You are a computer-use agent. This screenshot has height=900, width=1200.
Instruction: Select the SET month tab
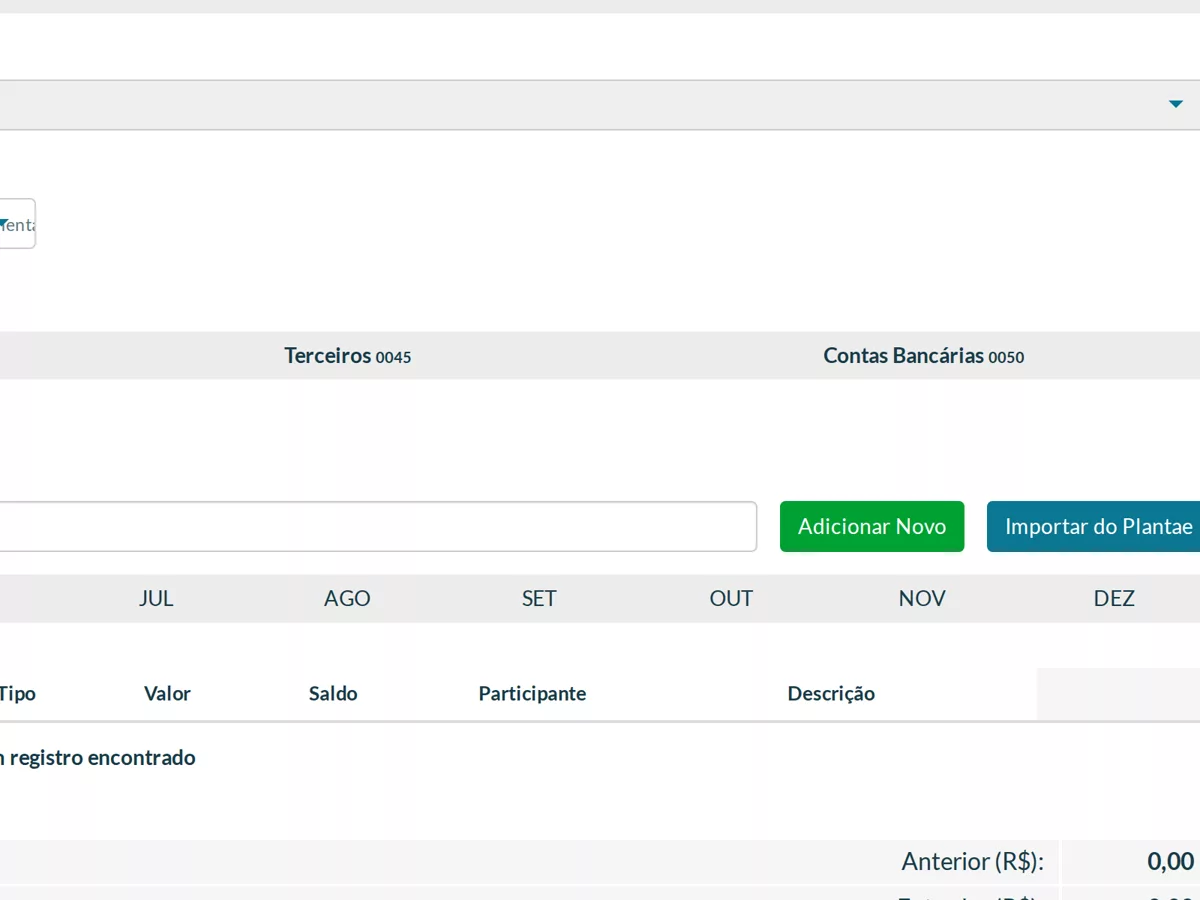coord(539,598)
